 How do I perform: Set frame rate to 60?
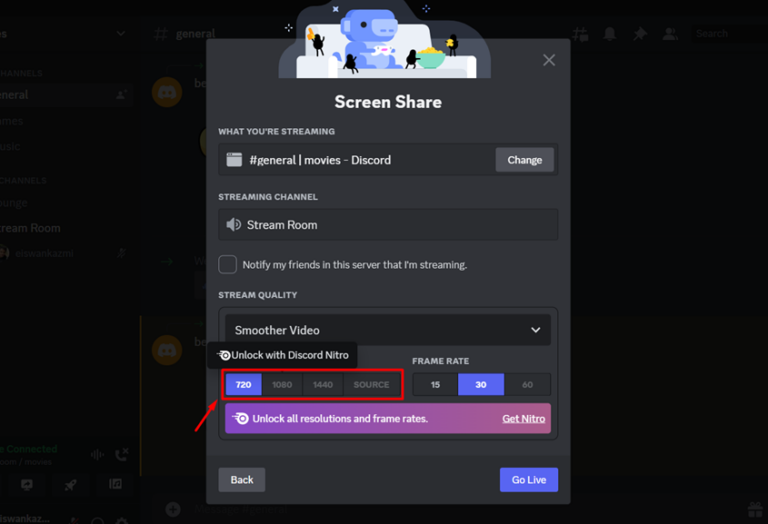pos(527,384)
